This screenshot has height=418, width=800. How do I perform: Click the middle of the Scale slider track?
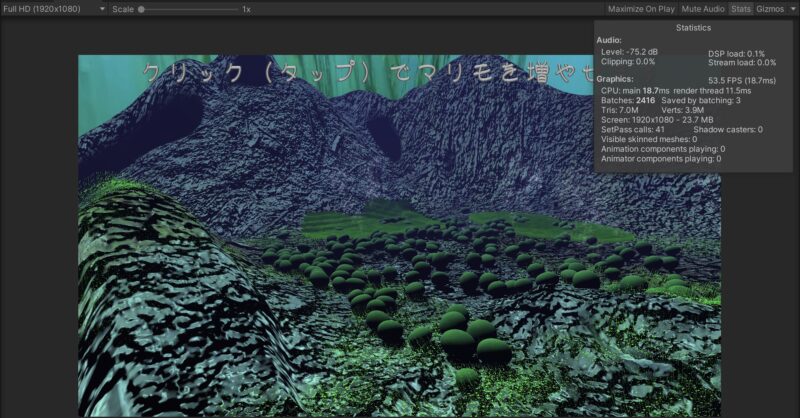[189, 9]
